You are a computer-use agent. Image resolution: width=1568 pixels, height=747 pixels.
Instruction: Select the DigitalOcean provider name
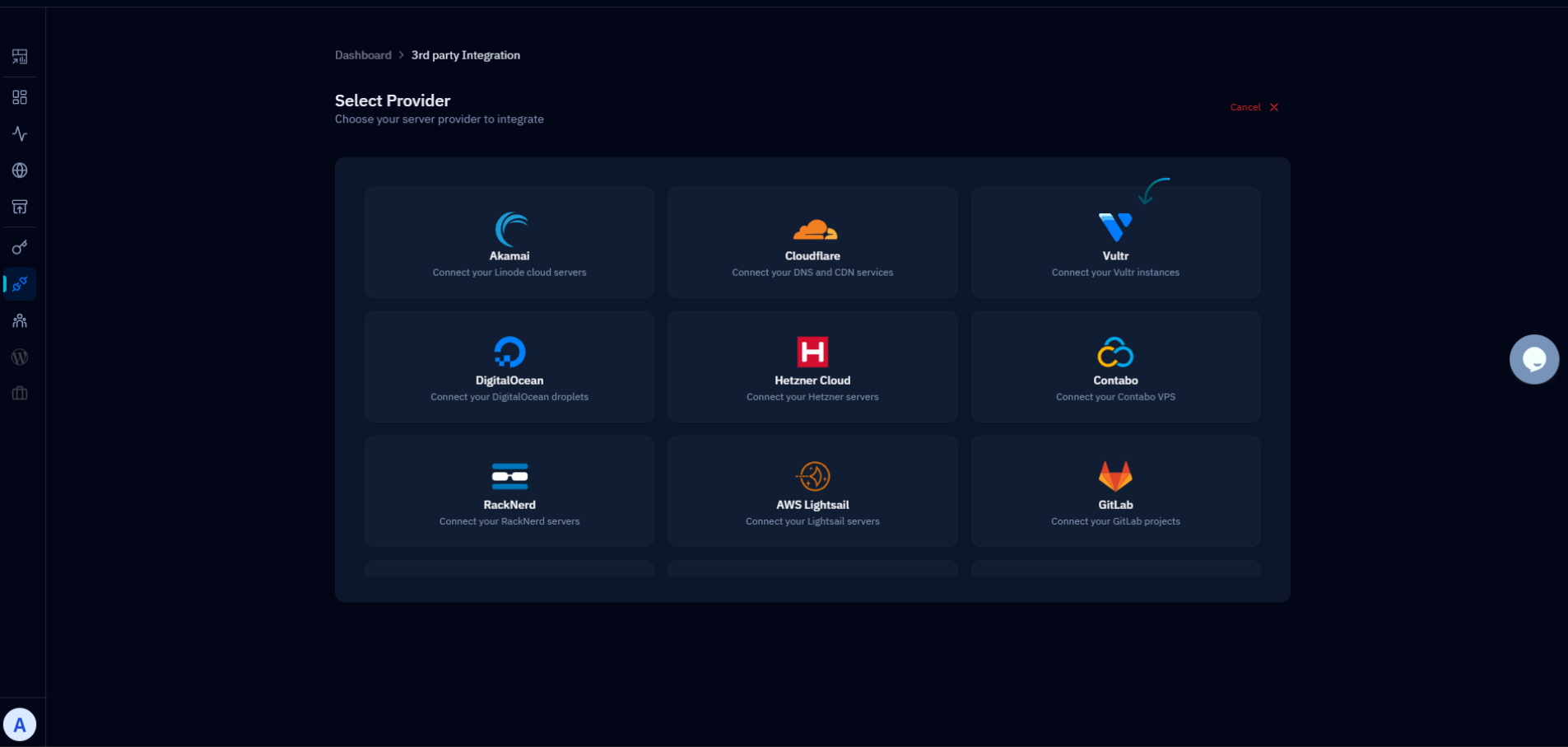[509, 381]
